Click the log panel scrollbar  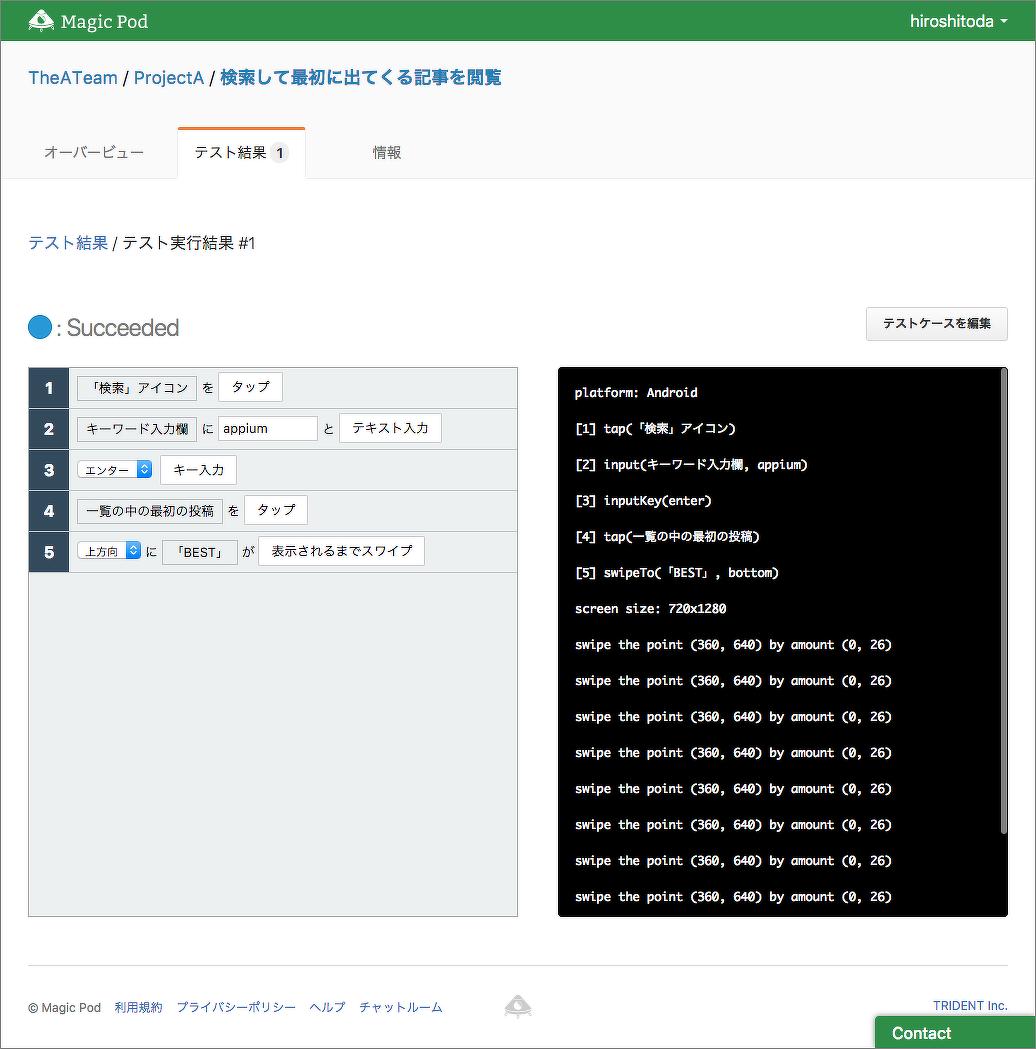pyautogui.click(x=1003, y=600)
